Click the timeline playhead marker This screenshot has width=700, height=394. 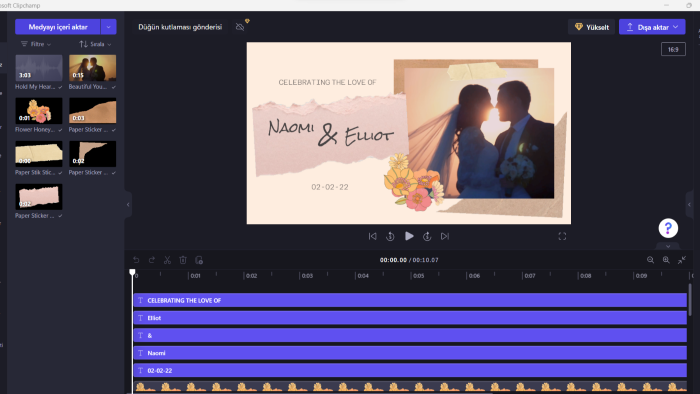(132, 272)
